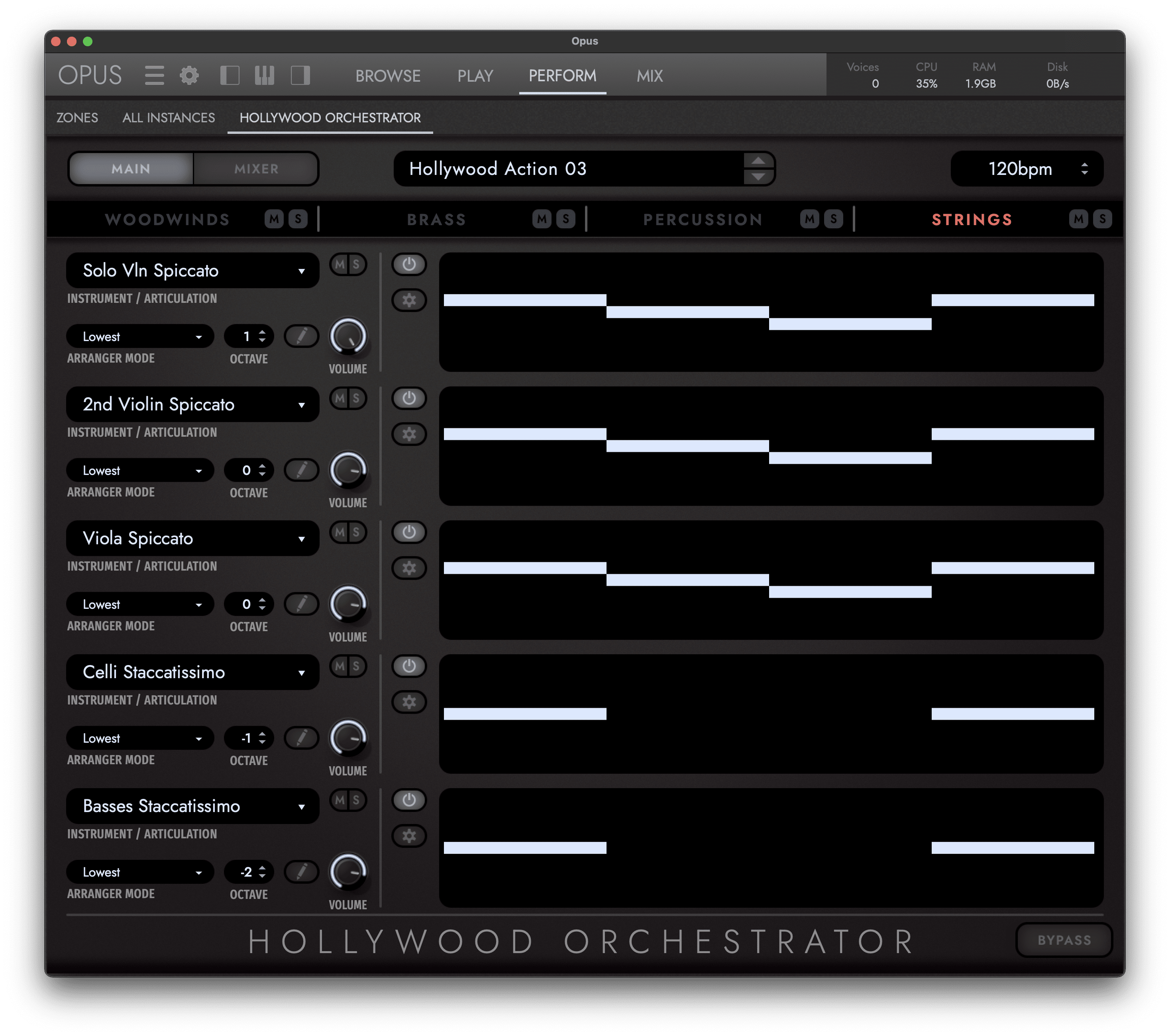This screenshot has width=1170, height=1036.
Task: Mute the Woodwinds section
Action: pyautogui.click(x=274, y=219)
